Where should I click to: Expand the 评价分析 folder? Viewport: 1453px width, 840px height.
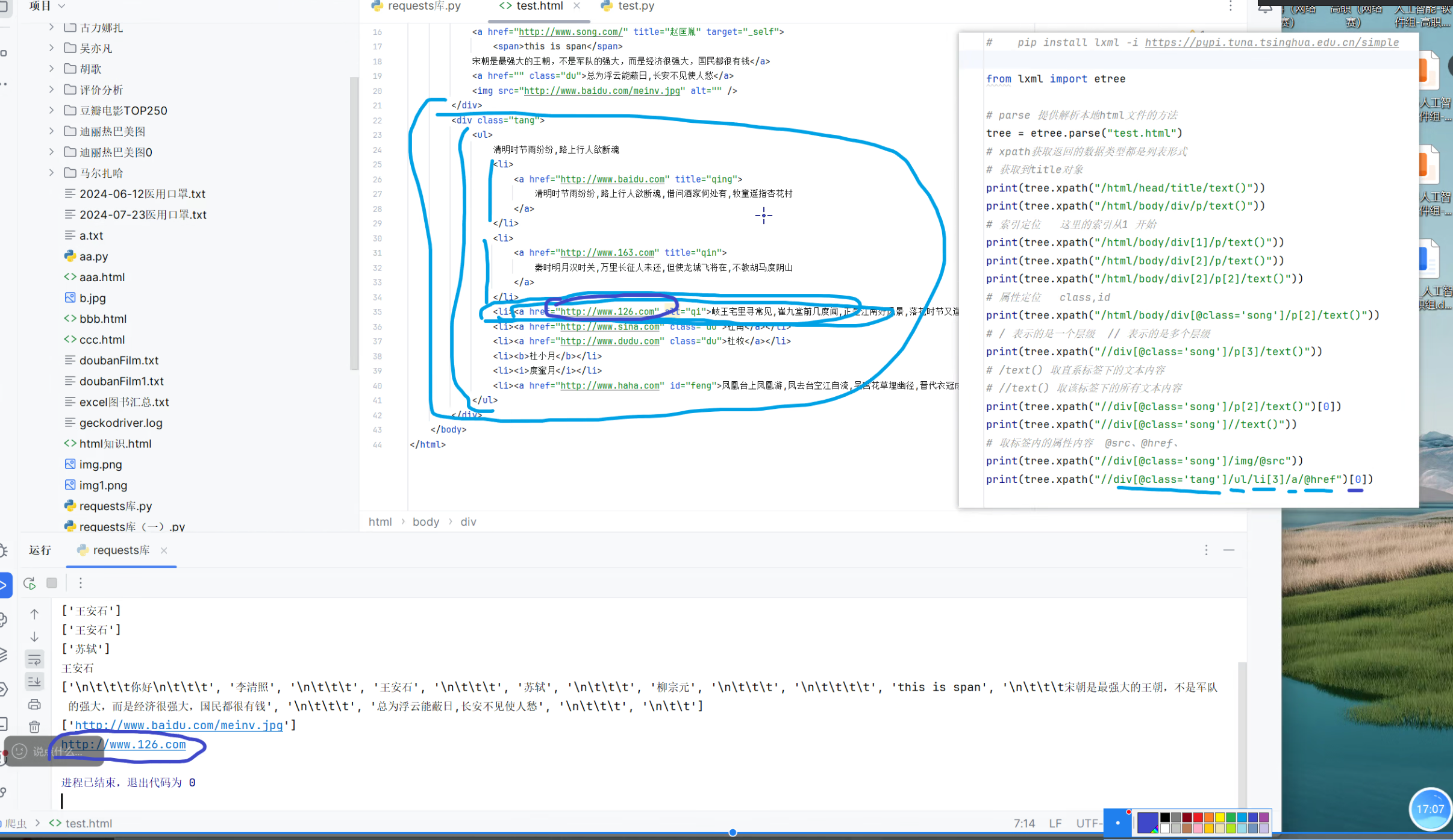click(x=51, y=90)
